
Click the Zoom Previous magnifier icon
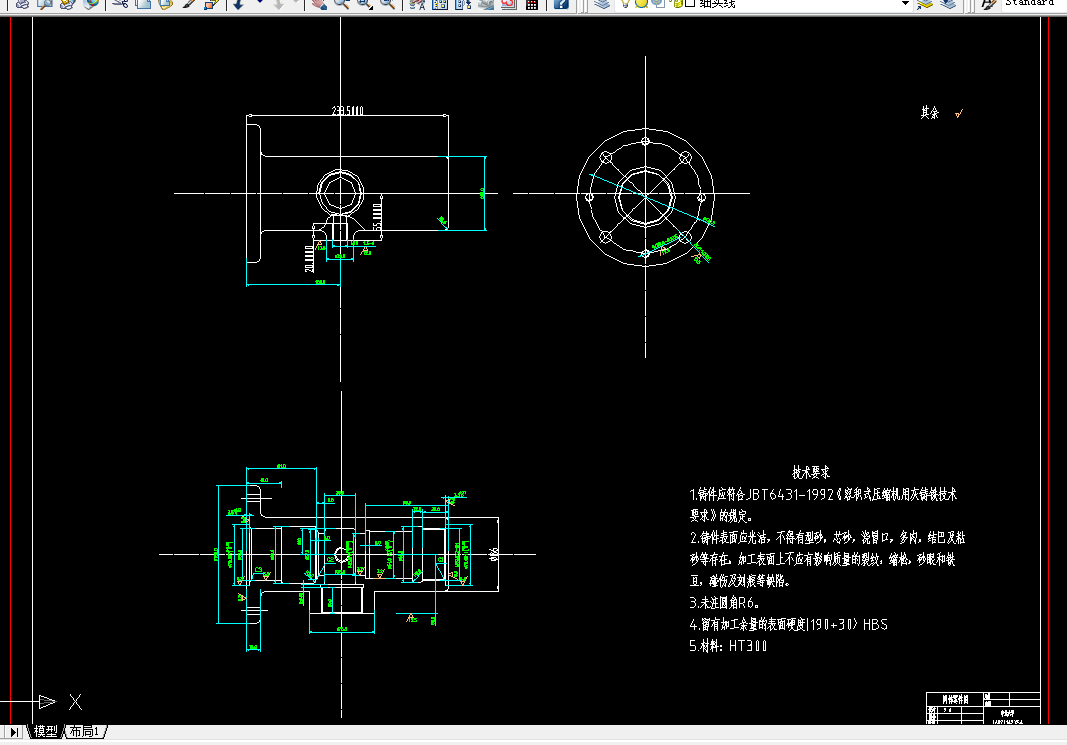[387, 3]
